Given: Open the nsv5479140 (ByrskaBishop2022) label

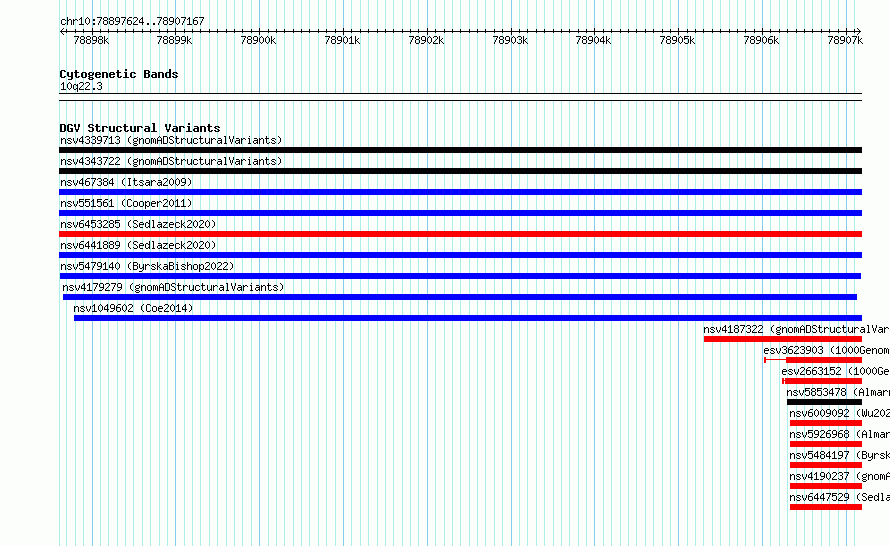Looking at the screenshot, I should (x=147, y=266).
